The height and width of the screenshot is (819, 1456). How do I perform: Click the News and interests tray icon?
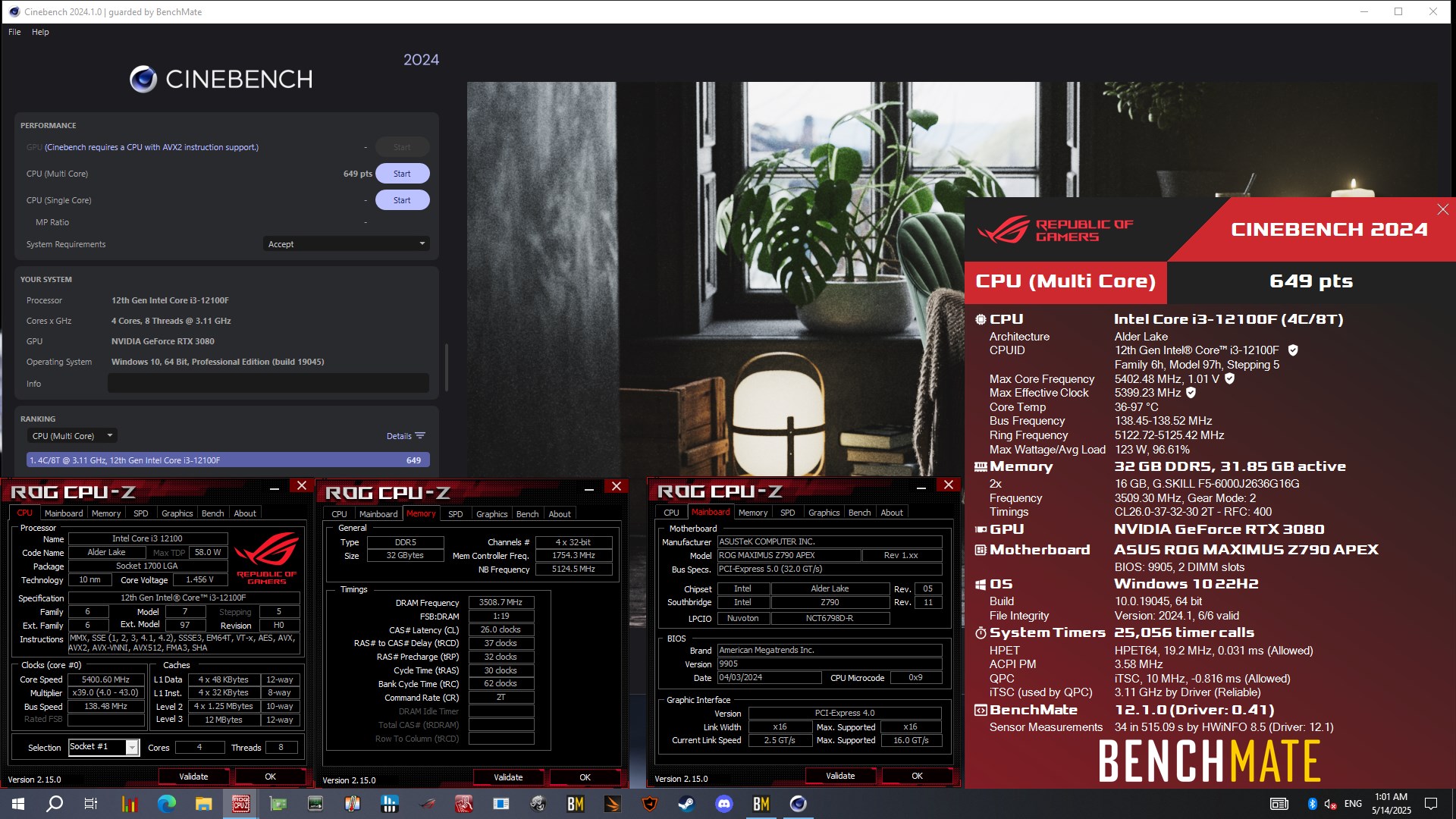pos(1279,804)
